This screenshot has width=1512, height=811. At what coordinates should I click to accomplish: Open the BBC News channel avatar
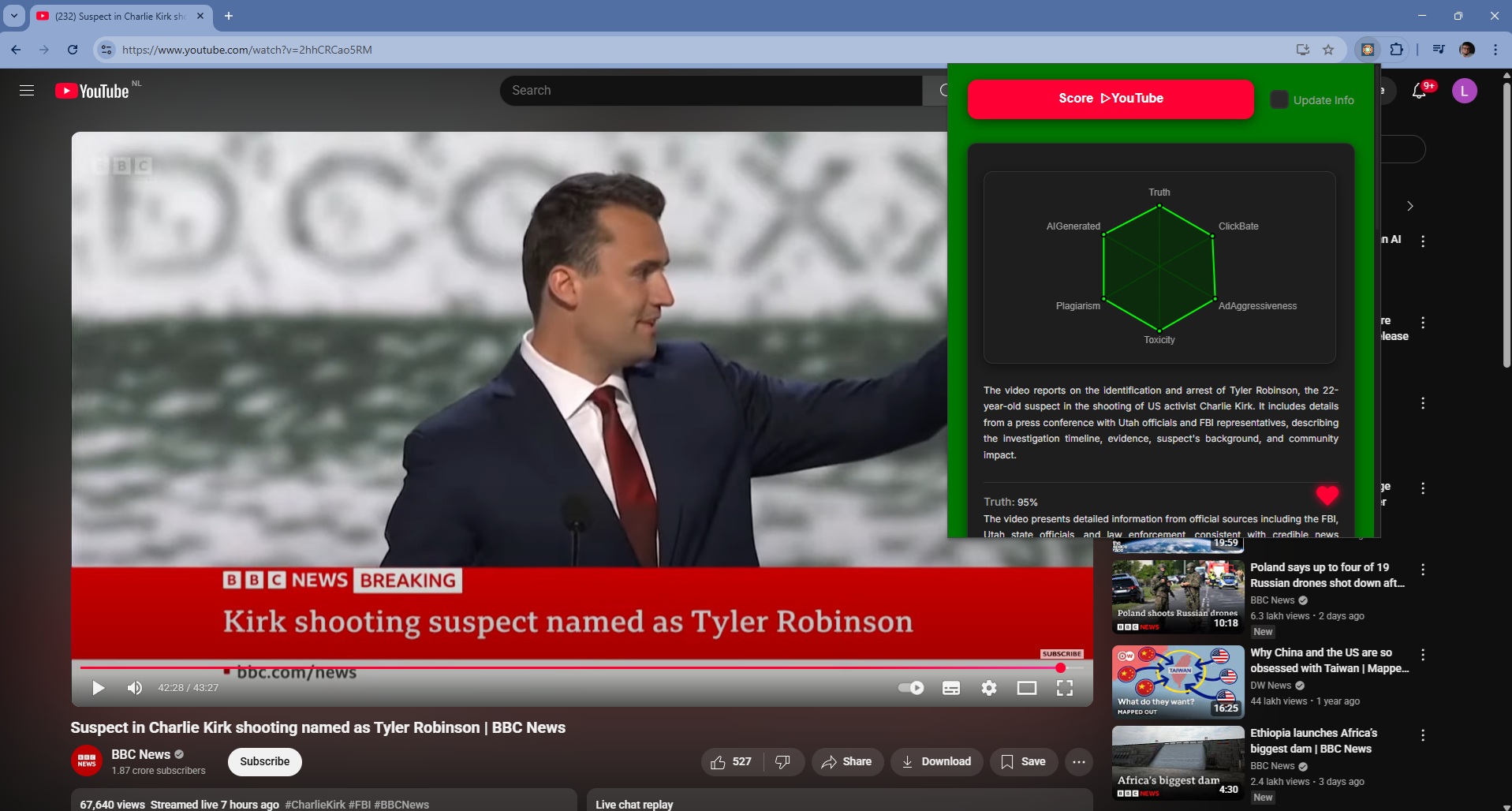pyautogui.click(x=87, y=761)
